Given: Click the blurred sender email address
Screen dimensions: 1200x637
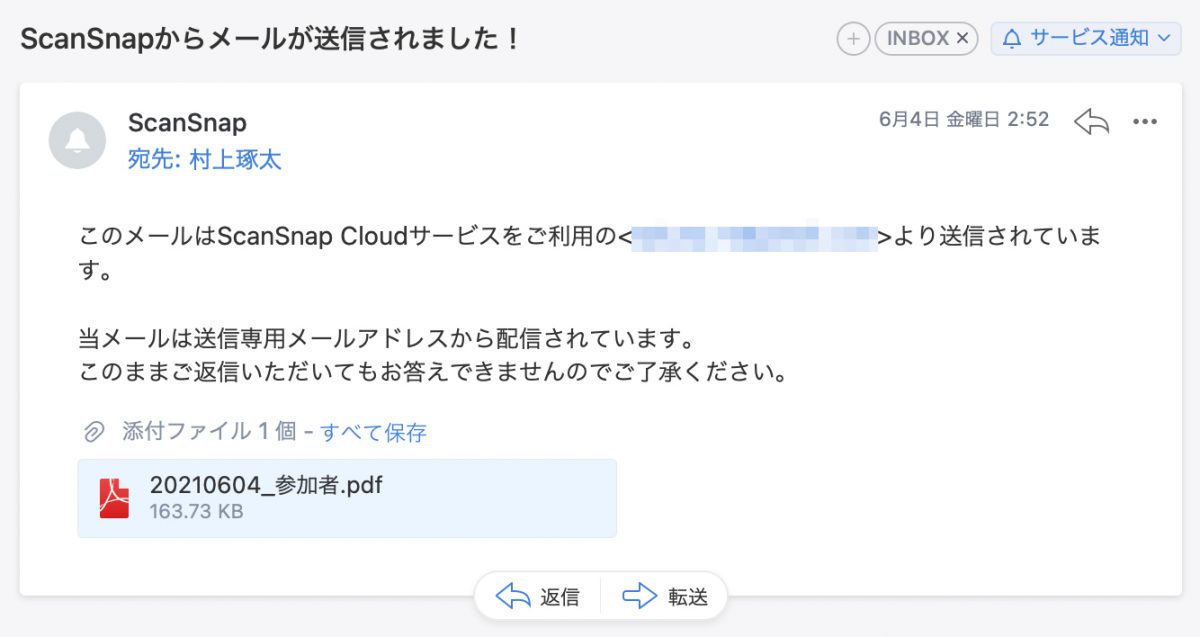Looking at the screenshot, I should pos(755,238).
